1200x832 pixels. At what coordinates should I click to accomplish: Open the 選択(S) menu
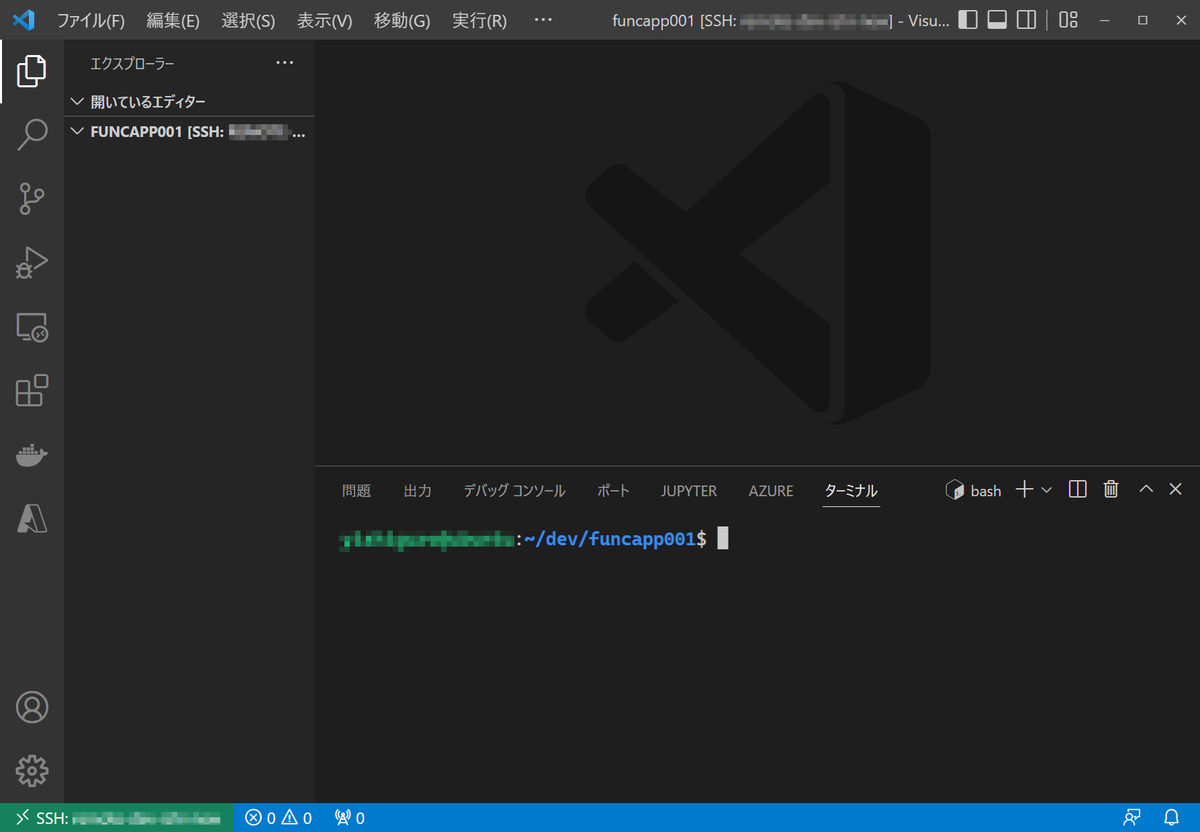[248, 20]
